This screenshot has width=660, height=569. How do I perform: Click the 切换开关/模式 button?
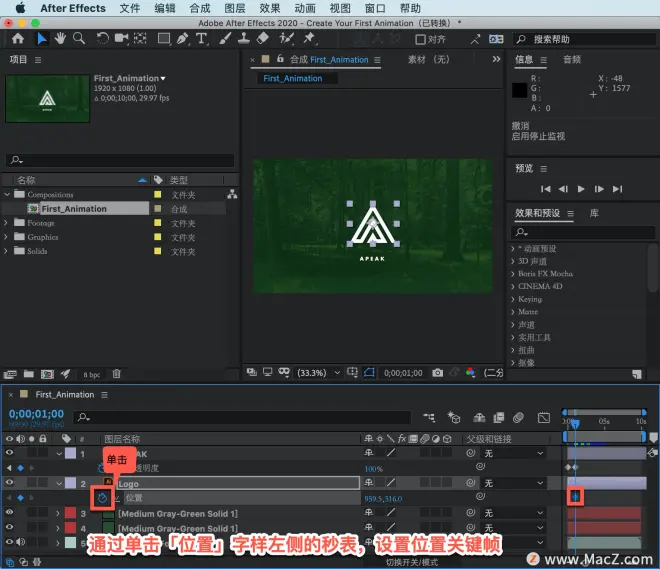[412, 562]
